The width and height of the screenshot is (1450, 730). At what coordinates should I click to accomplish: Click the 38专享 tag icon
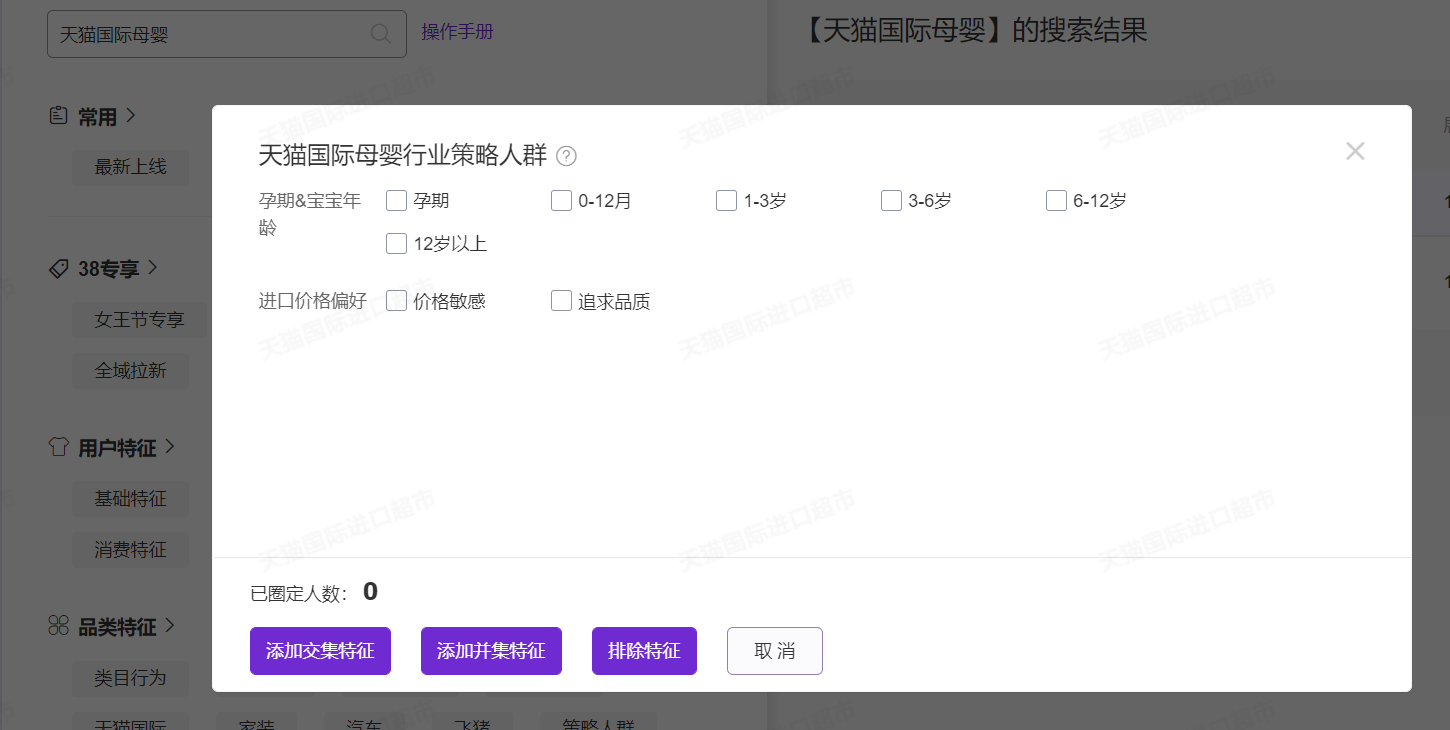pyautogui.click(x=58, y=268)
